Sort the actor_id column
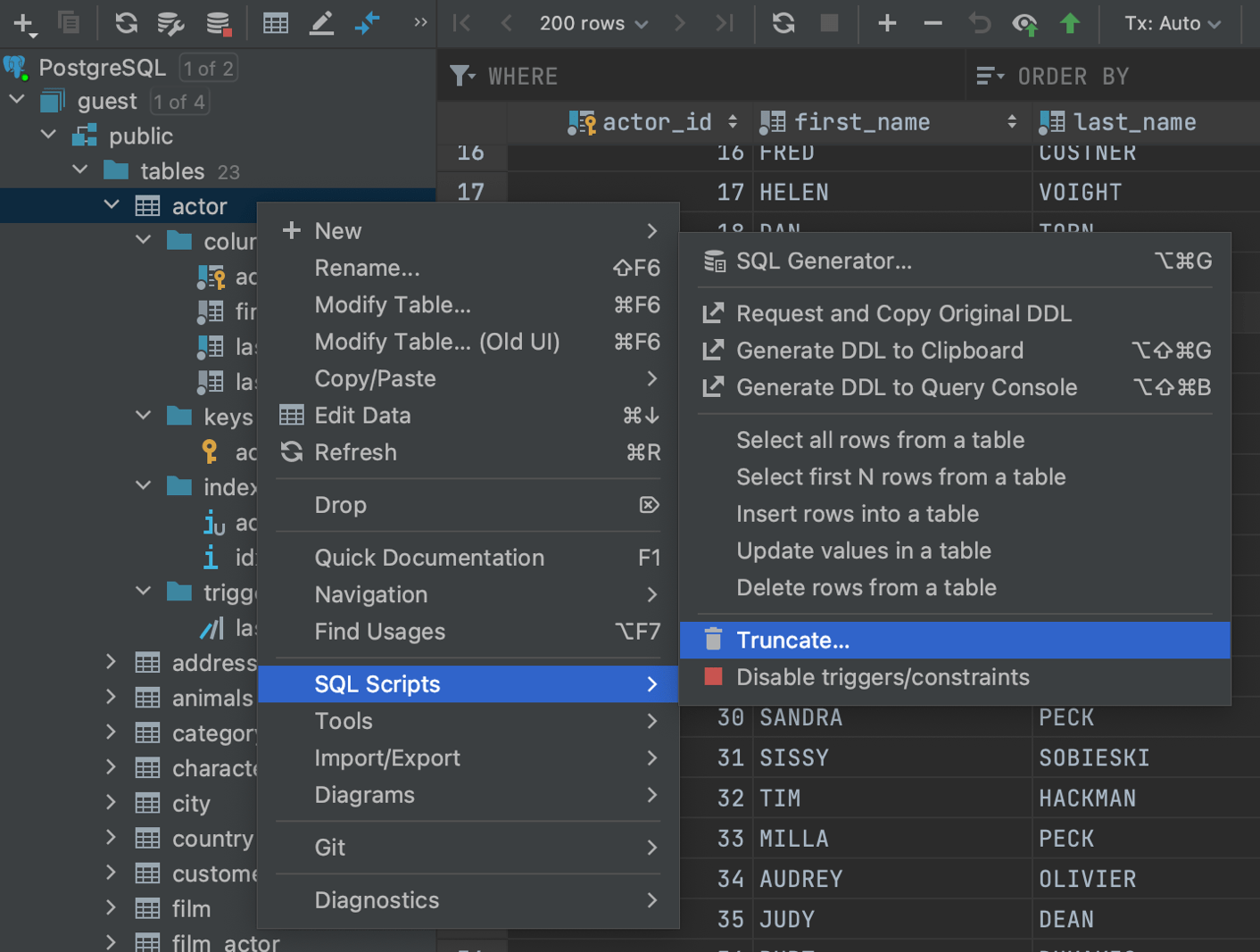Image resolution: width=1260 pixels, height=952 pixels. (x=732, y=121)
